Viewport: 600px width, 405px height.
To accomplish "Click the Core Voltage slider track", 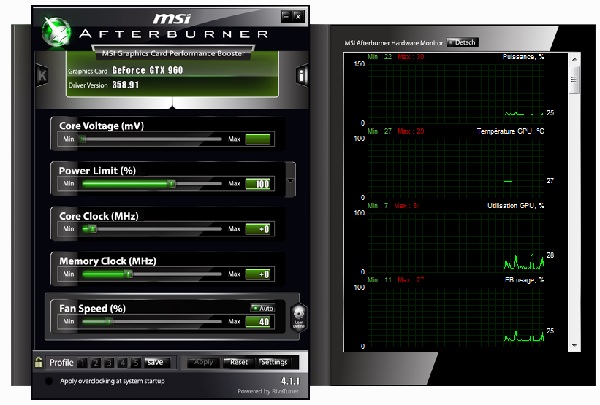I will coord(151,139).
